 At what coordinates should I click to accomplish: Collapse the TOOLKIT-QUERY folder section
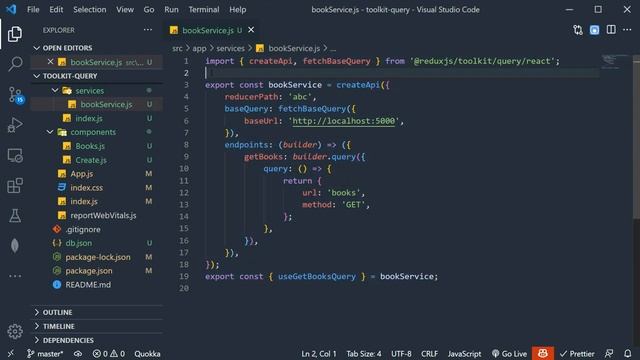click(x=98, y=76)
